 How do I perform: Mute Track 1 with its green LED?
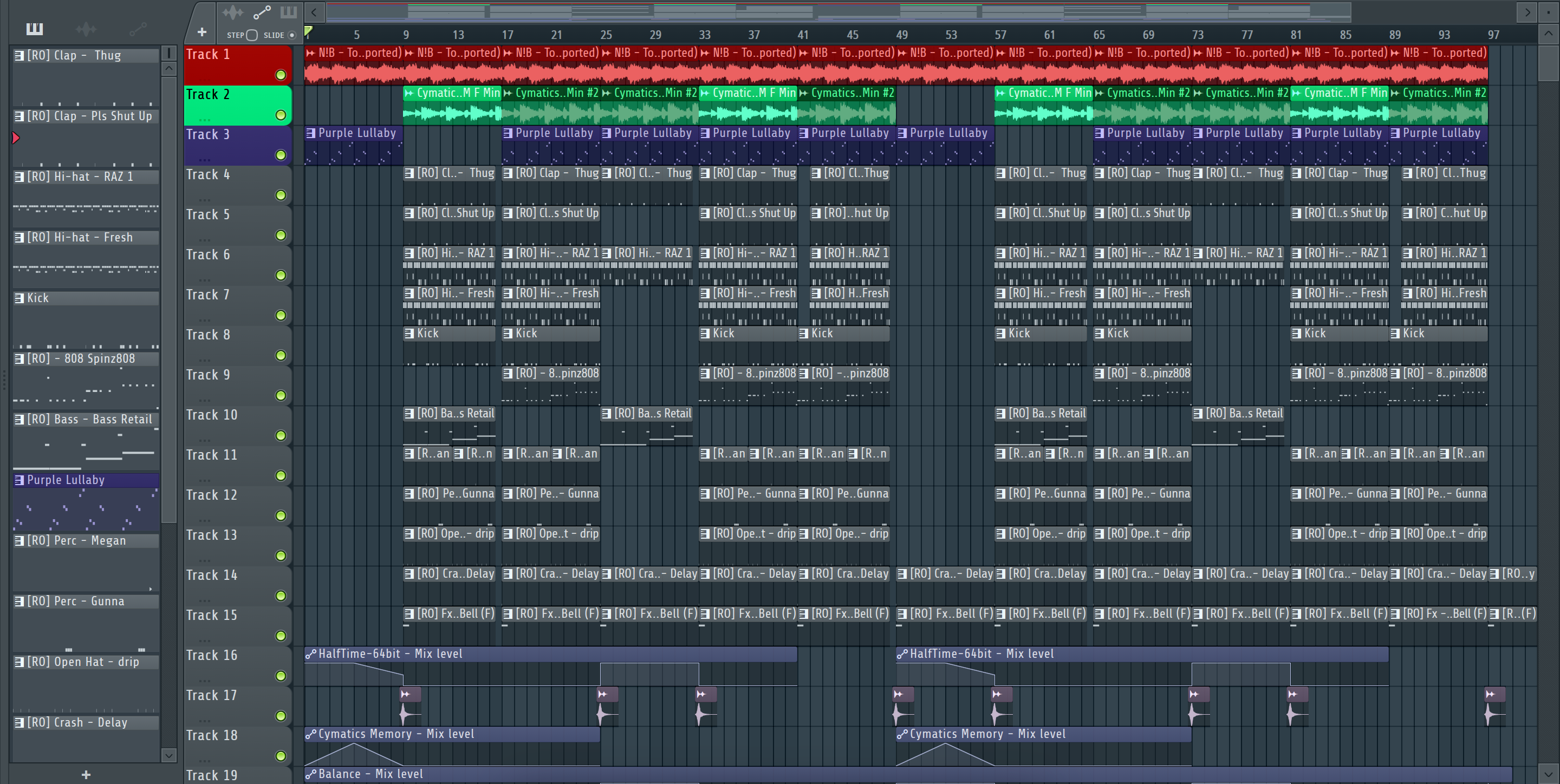pos(281,75)
